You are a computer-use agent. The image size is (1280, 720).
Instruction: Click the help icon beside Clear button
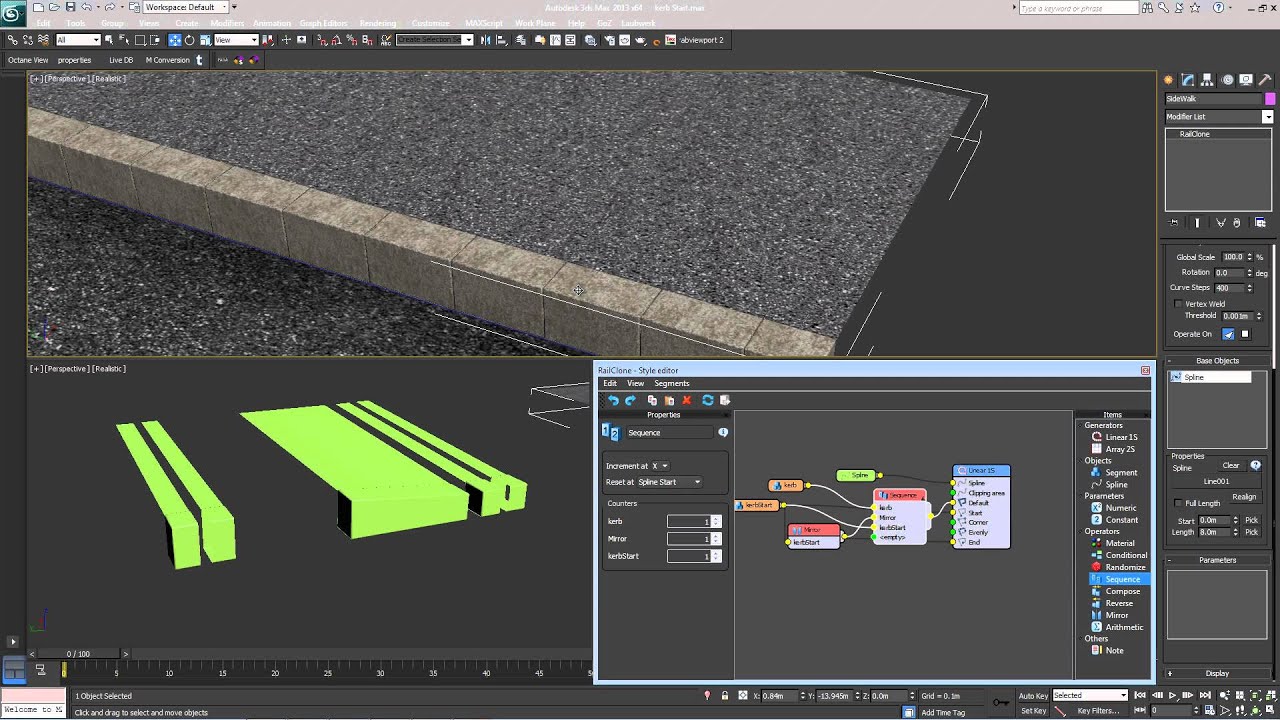coord(1255,466)
